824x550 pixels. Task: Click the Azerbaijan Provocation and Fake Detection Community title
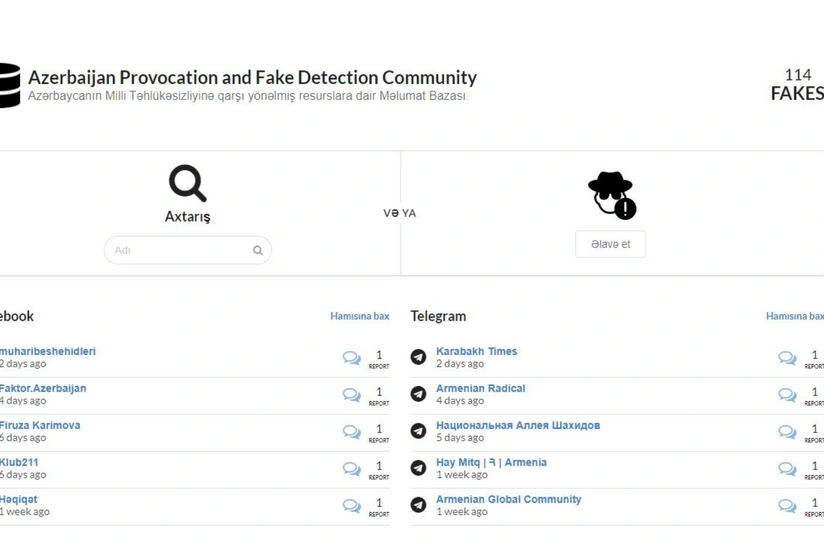[252, 78]
